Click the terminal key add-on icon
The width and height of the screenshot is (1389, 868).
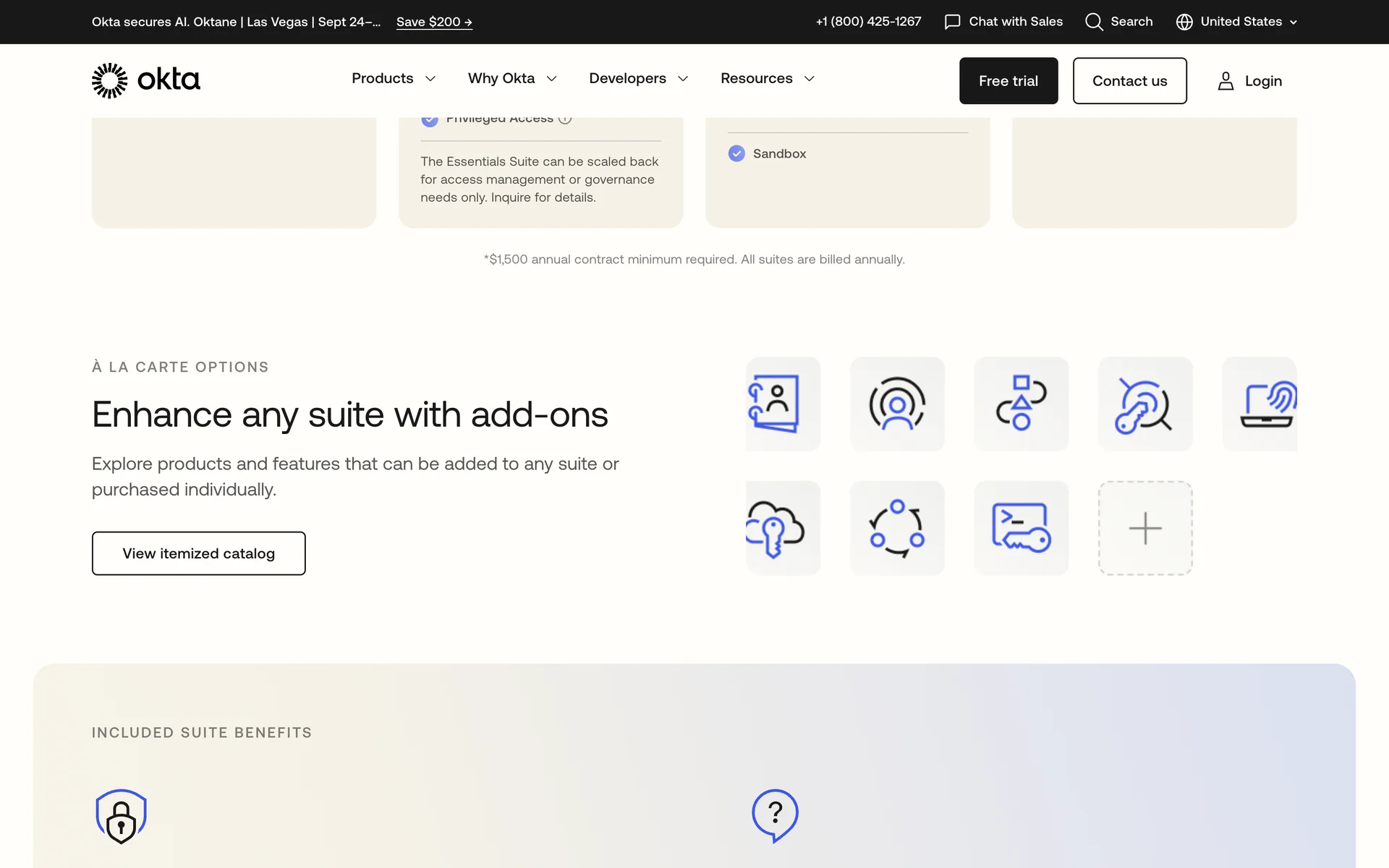click(x=1021, y=528)
